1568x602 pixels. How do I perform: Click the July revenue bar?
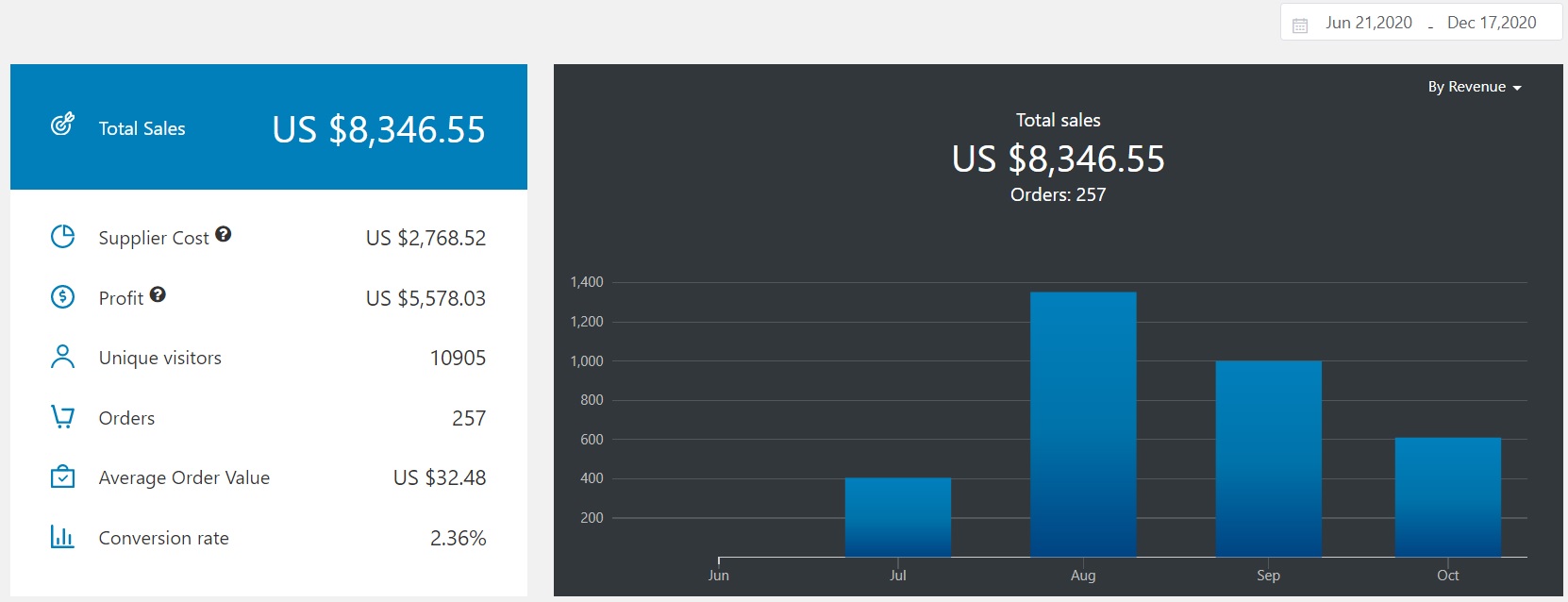coord(898,517)
